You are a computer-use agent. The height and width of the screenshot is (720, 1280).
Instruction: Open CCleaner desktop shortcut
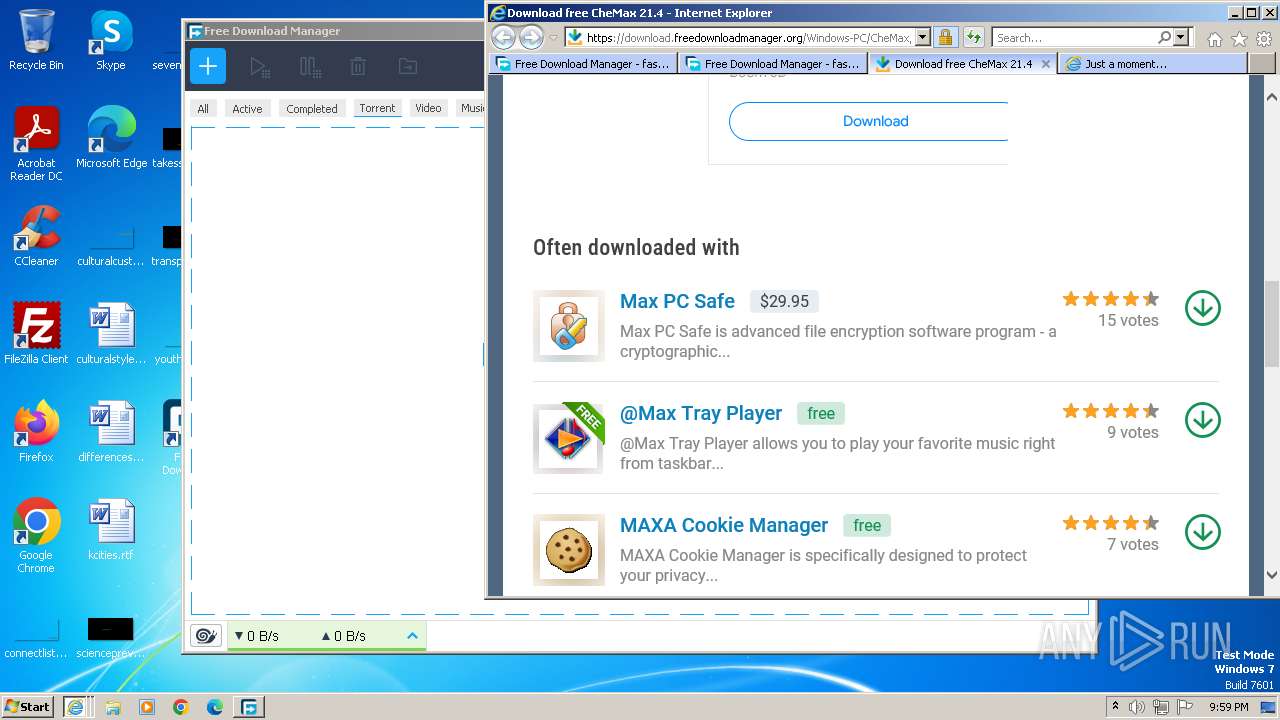coord(36,236)
